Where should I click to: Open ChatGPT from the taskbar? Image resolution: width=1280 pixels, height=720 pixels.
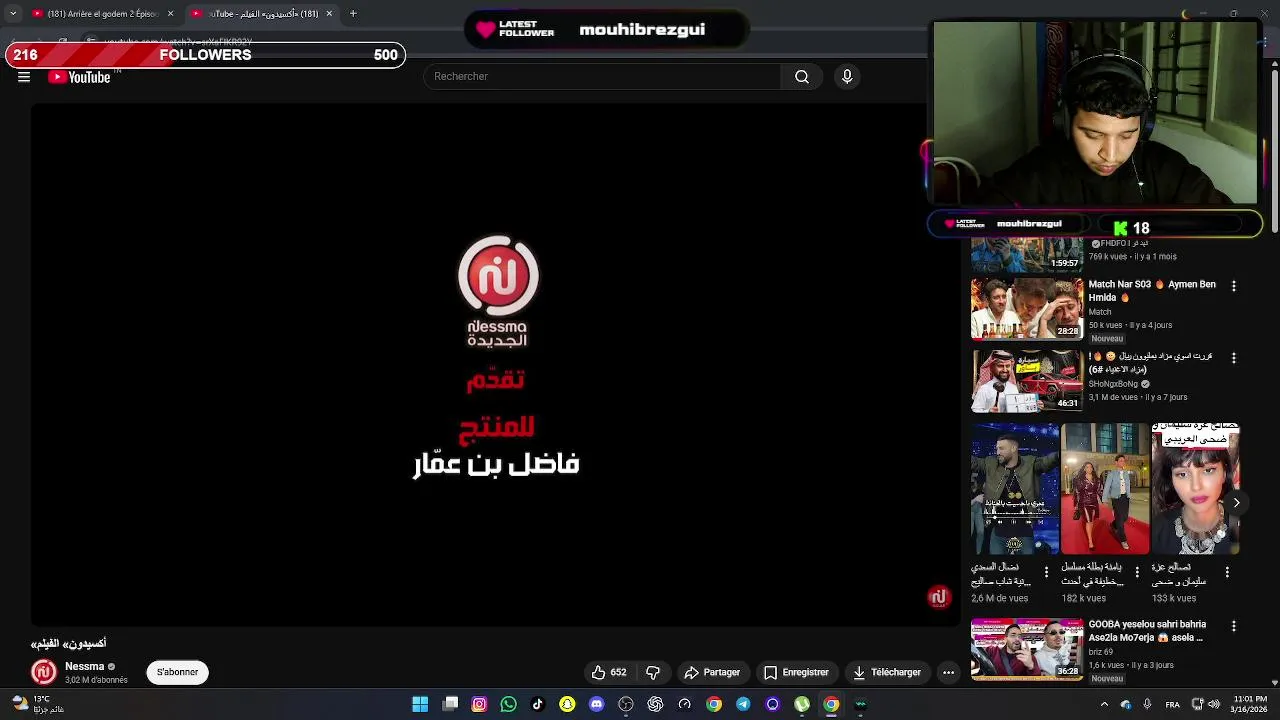[655, 704]
